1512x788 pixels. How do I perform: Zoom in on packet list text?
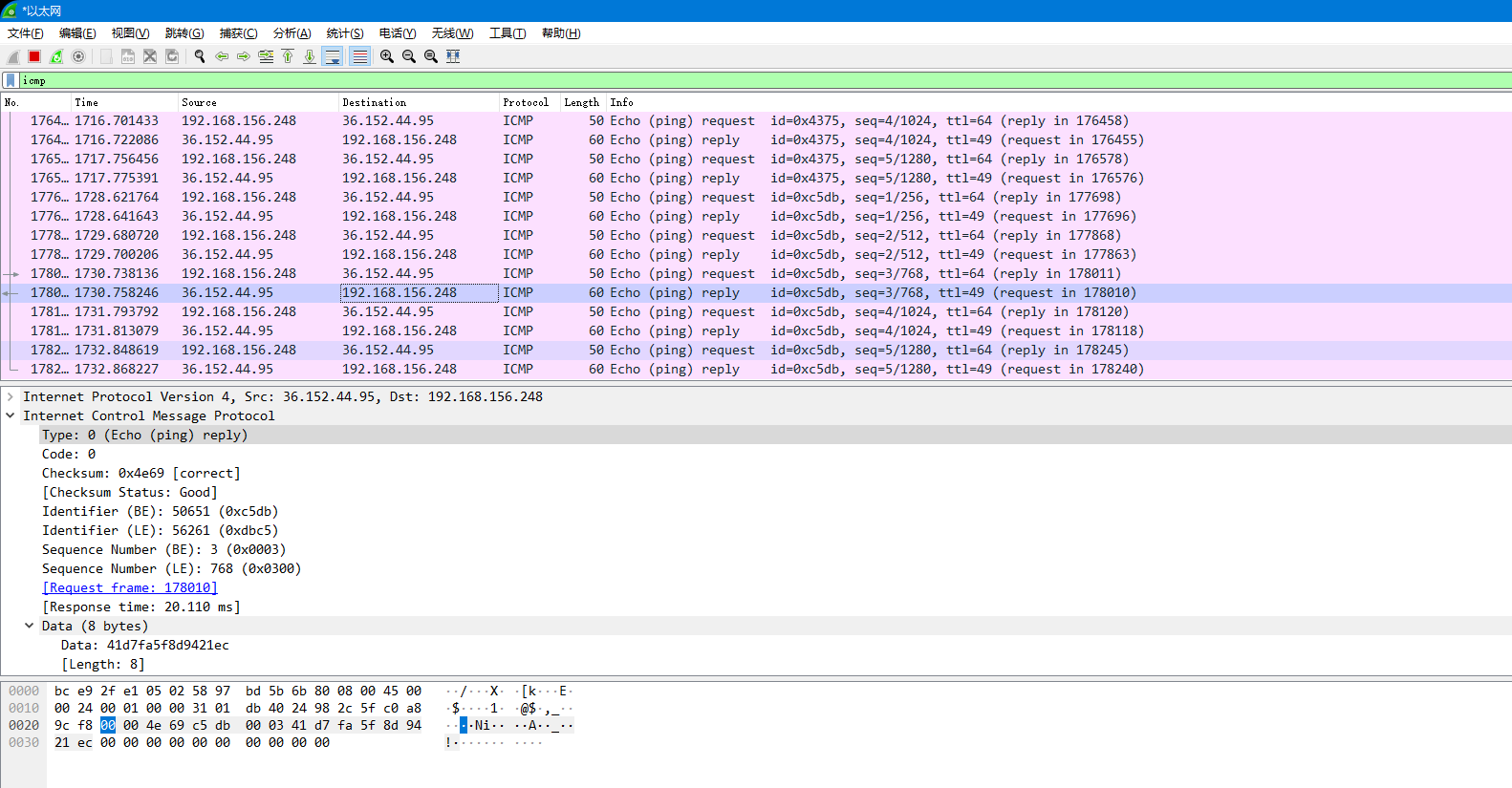pos(387,56)
